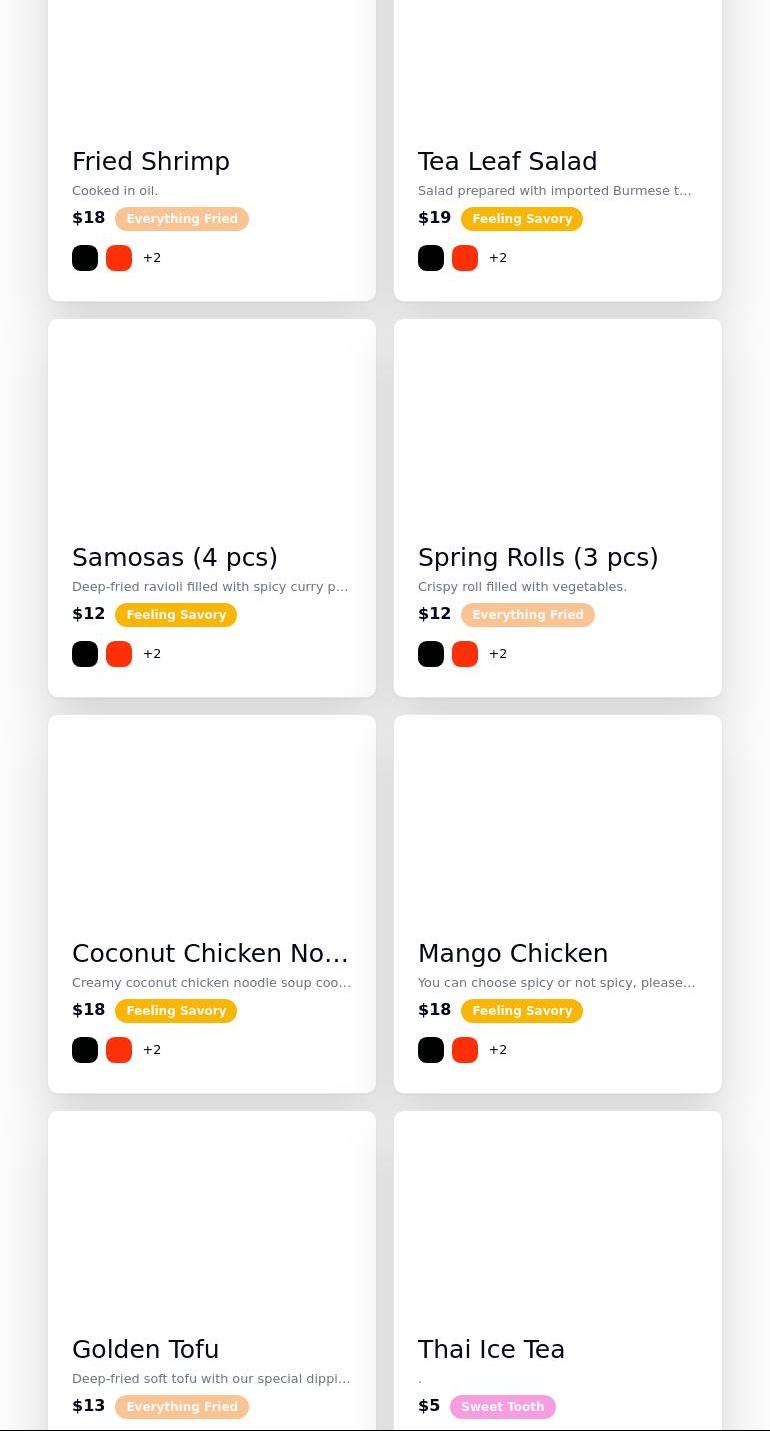Click Everything Fried tag on Fried Shrimp

(x=182, y=219)
